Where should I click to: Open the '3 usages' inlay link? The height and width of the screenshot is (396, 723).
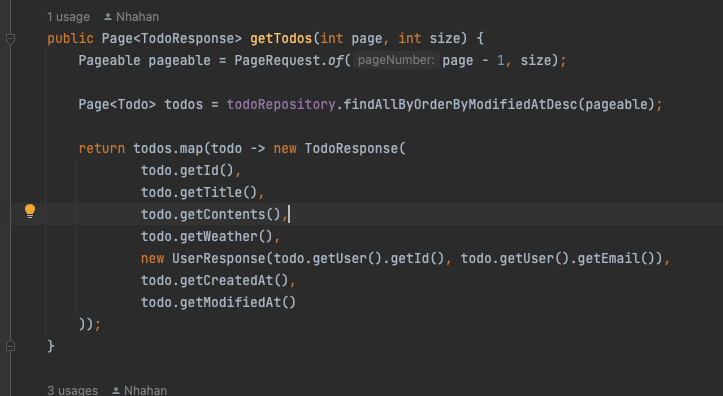72,390
